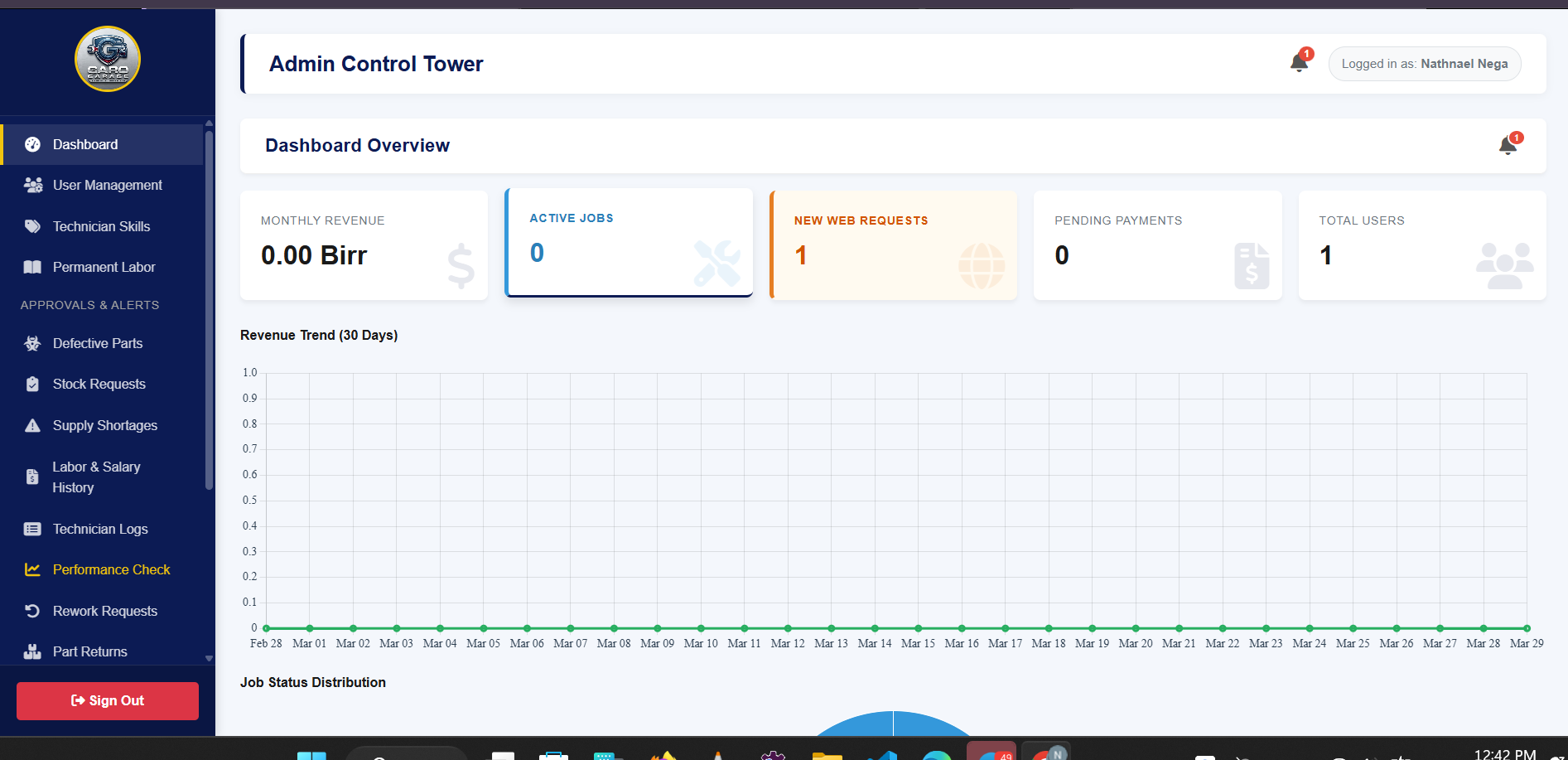
Task: Open Stock Requests page
Action: coord(102,384)
